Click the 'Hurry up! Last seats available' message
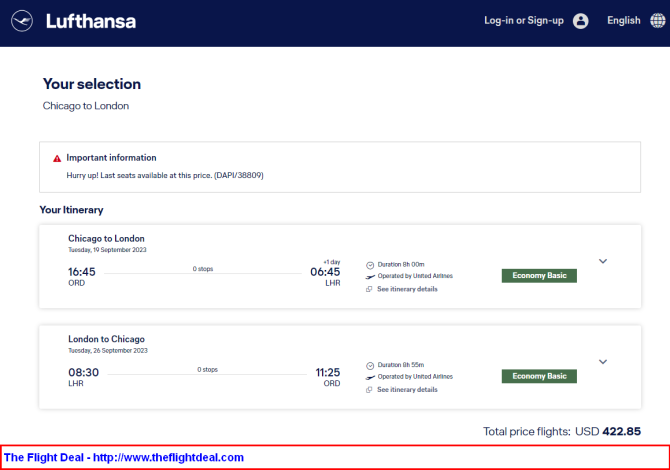 [x=165, y=175]
